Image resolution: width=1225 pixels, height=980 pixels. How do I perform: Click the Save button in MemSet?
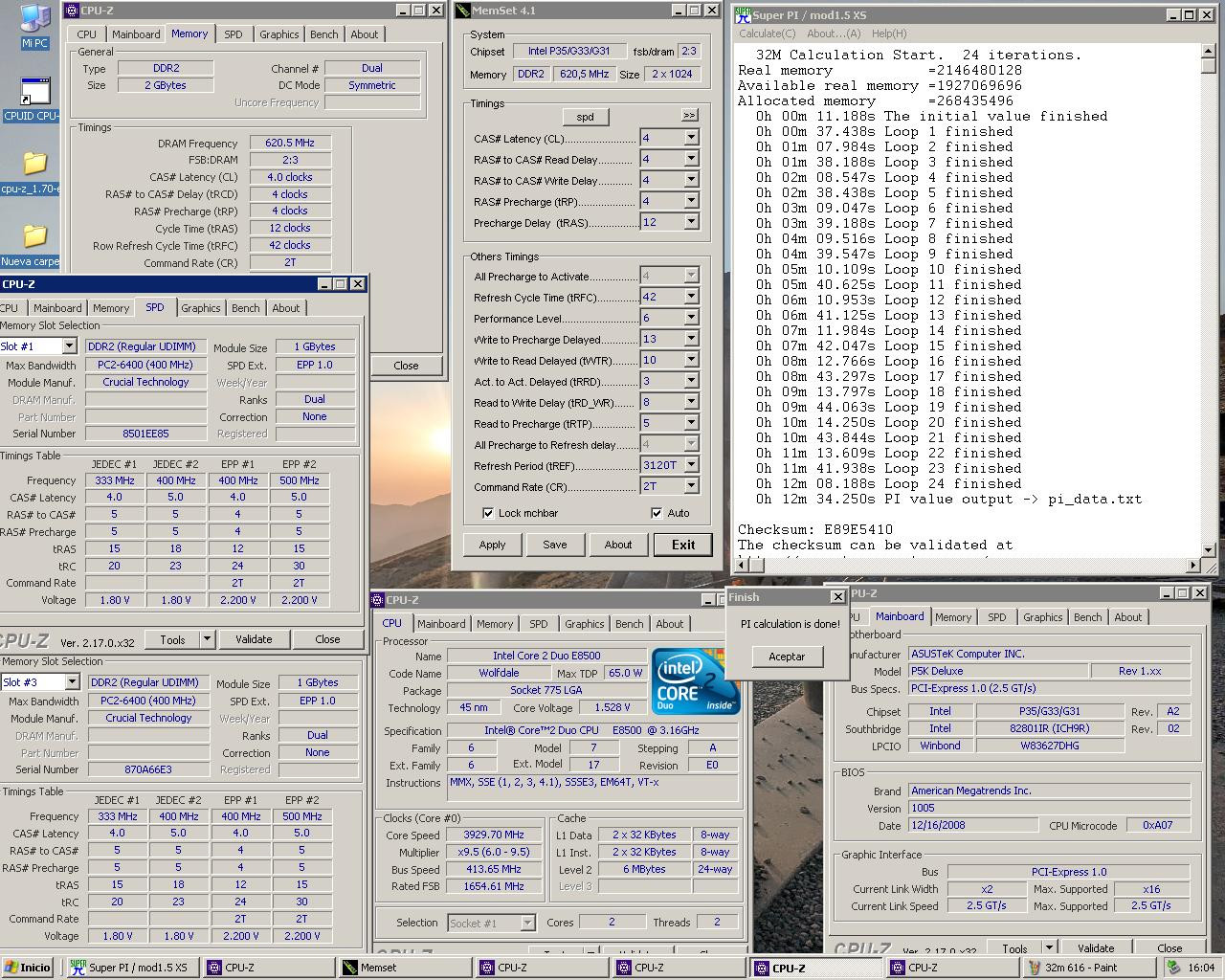coord(555,545)
